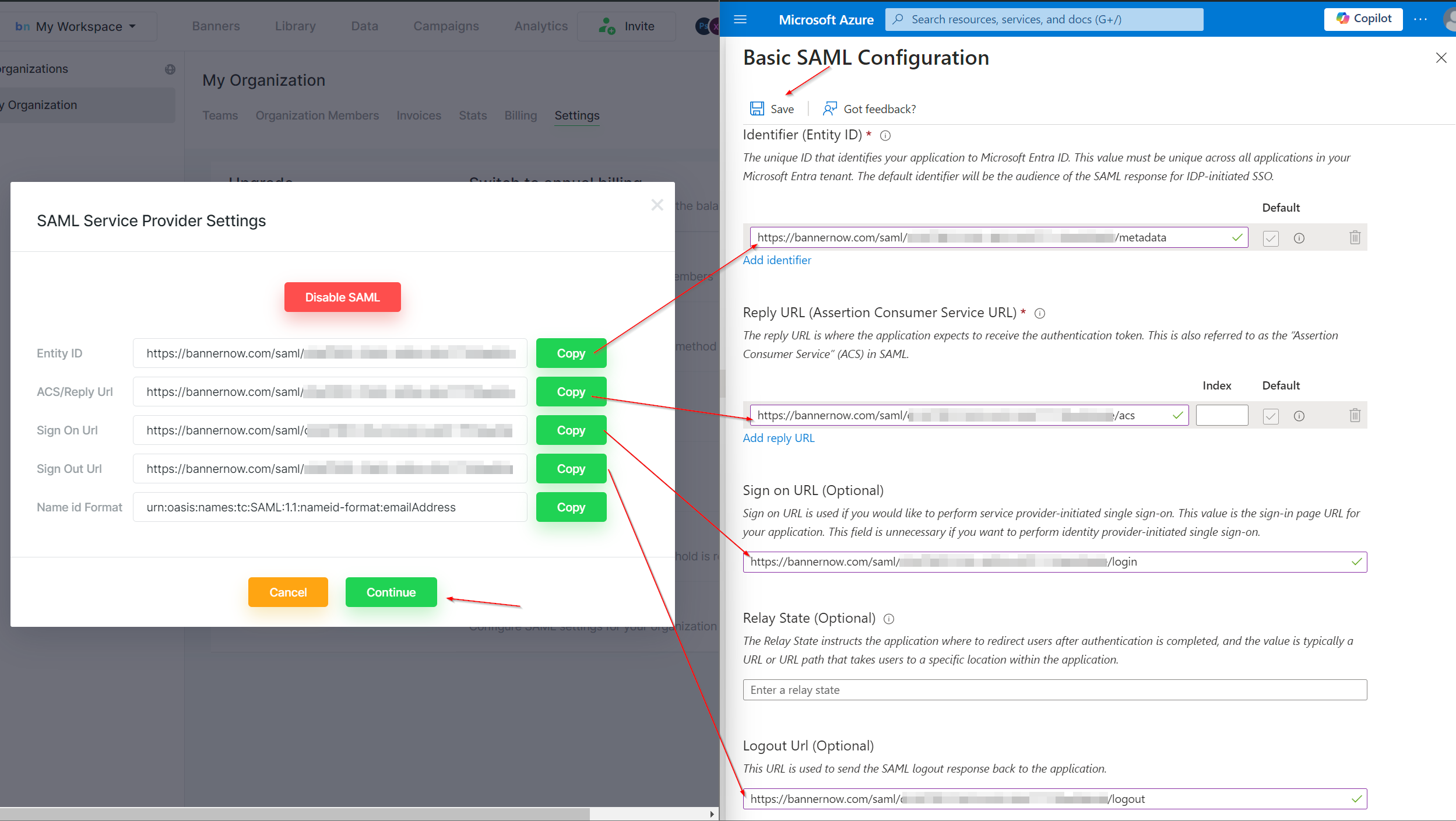Image resolution: width=1456 pixels, height=821 pixels.
Task: Delete the metadata identifier row
Action: [1355, 237]
